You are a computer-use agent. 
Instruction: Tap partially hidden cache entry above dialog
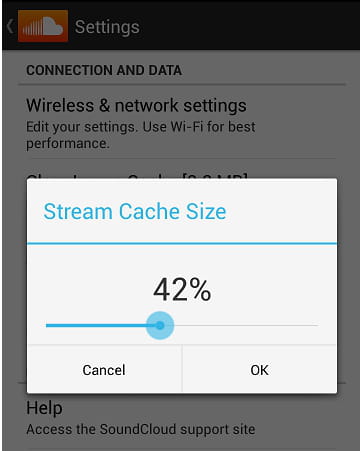[x=137, y=175]
